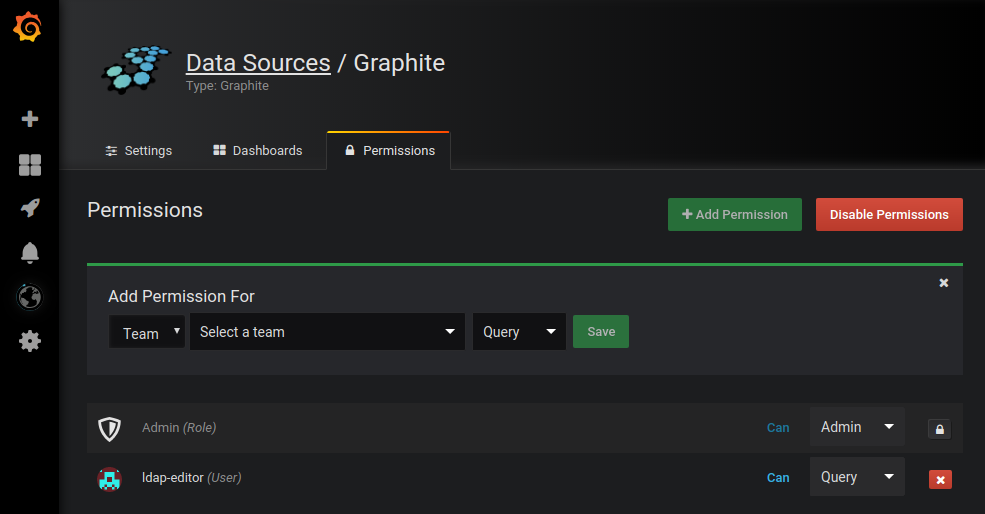Follow the Data Sources breadcrumb link
Image resolution: width=985 pixels, height=514 pixels.
coord(258,63)
